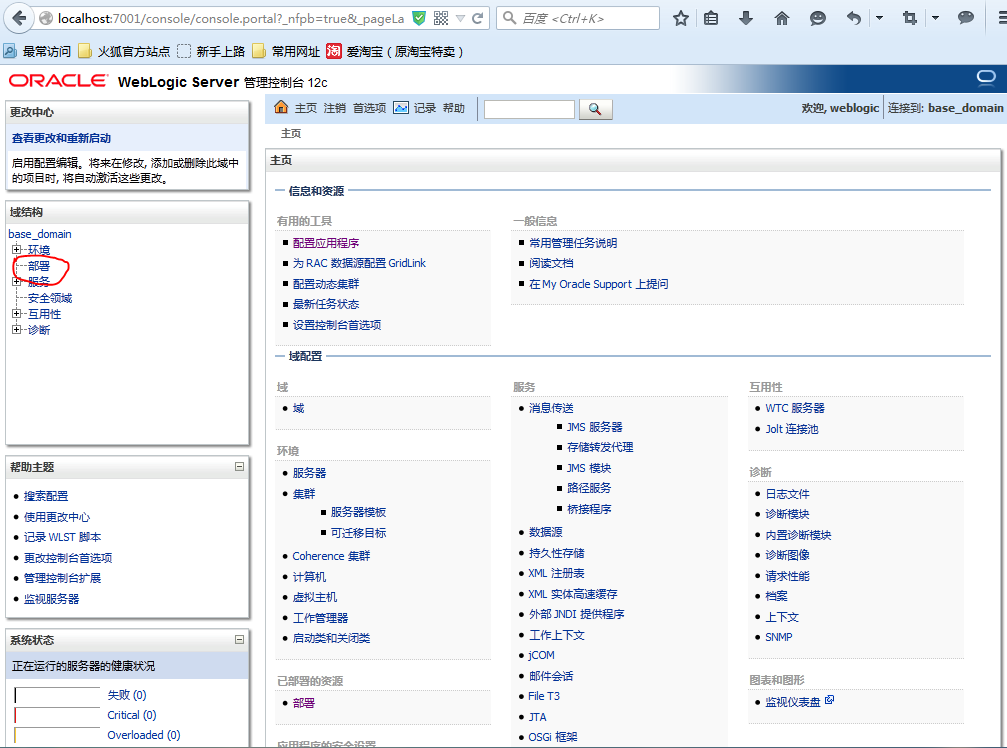This screenshot has height=748, width=1007.
Task: Expand the 互用性 tree node
Action: point(16,313)
